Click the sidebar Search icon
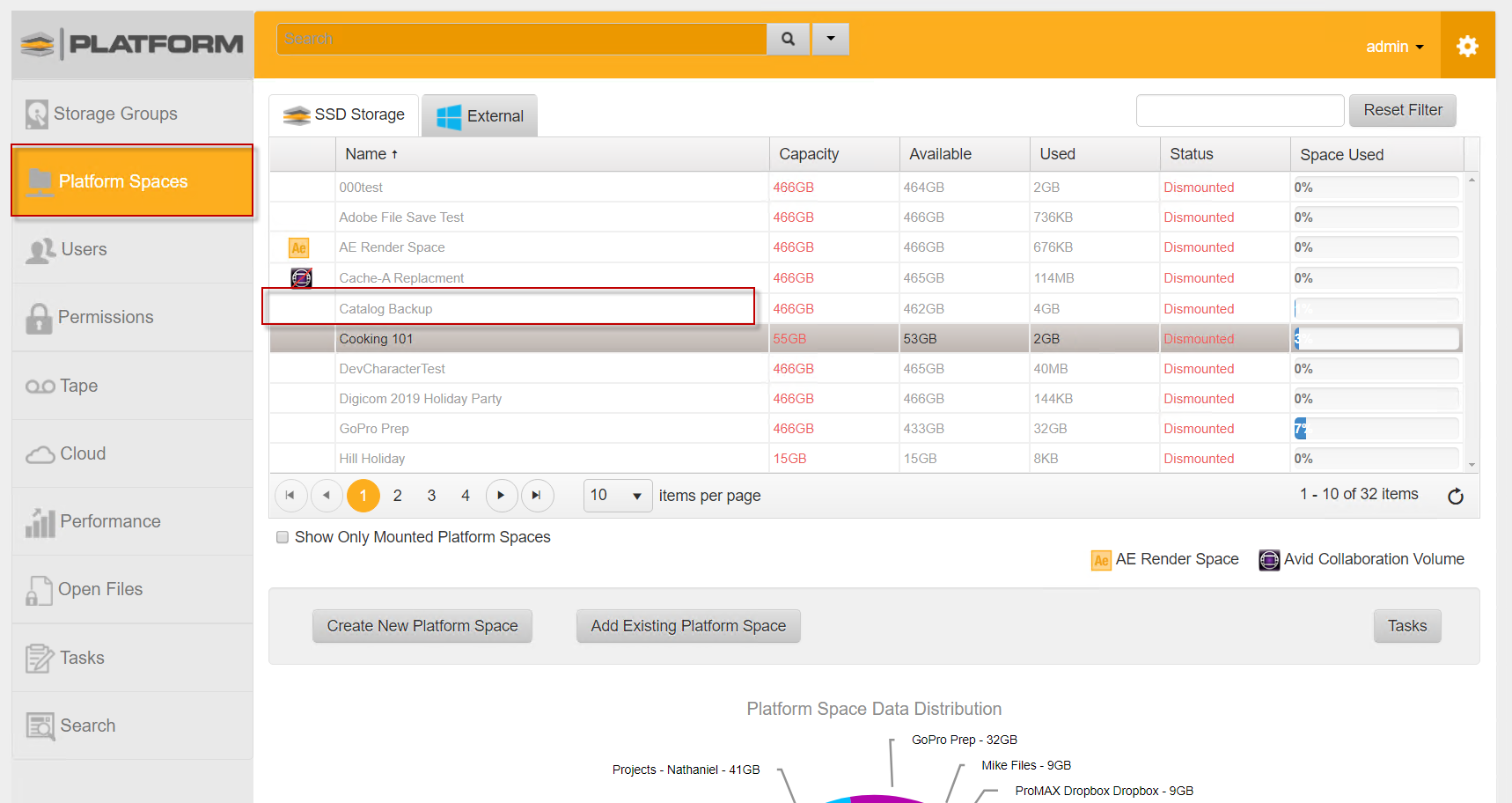This screenshot has height=803, width=1512. 40,726
